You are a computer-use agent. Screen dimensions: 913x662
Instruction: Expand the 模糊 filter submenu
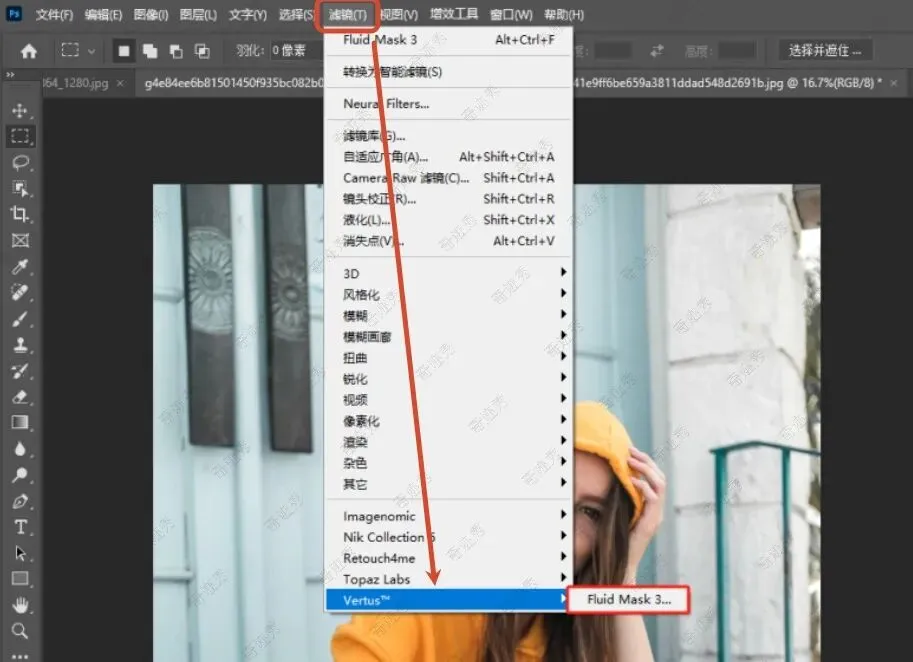(447, 315)
